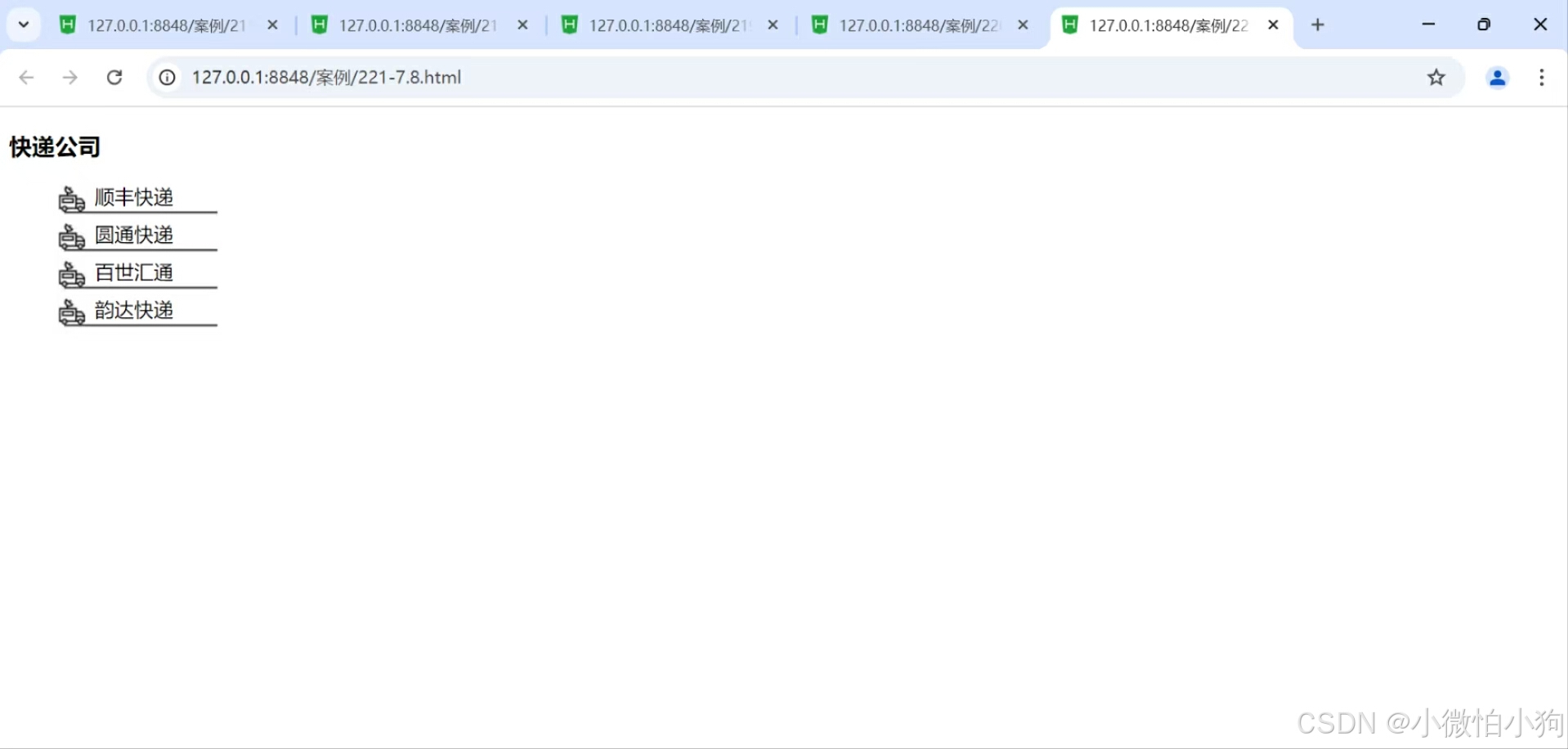Close the fourth browser tab
1568x749 pixels.
[1024, 25]
